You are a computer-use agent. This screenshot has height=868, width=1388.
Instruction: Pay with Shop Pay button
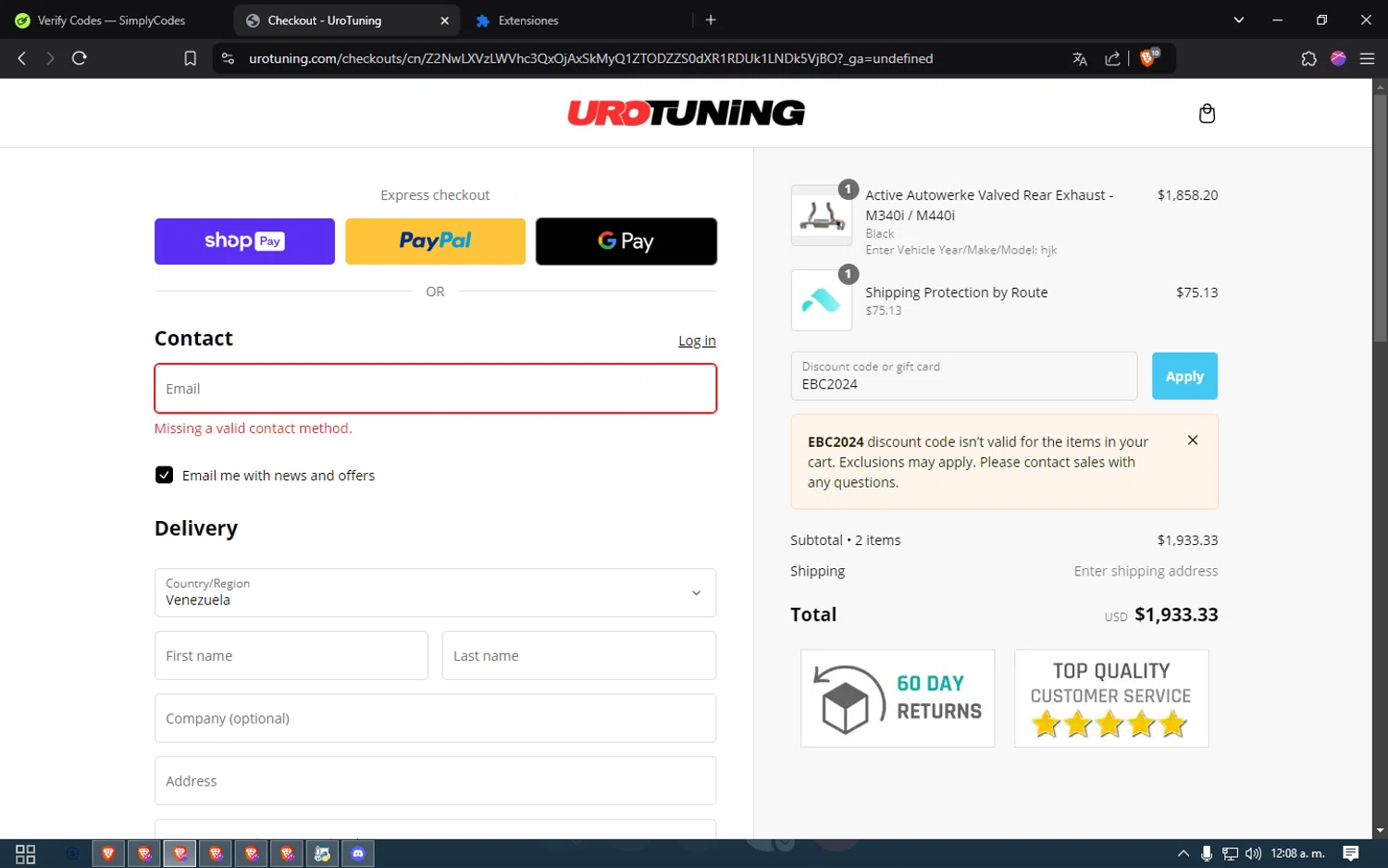pos(244,242)
